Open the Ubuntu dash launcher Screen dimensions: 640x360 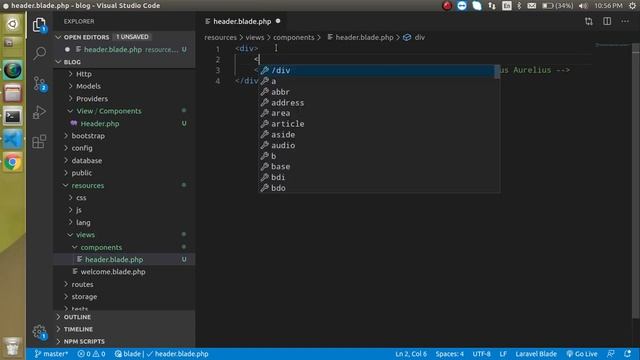pyautogui.click(x=13, y=24)
